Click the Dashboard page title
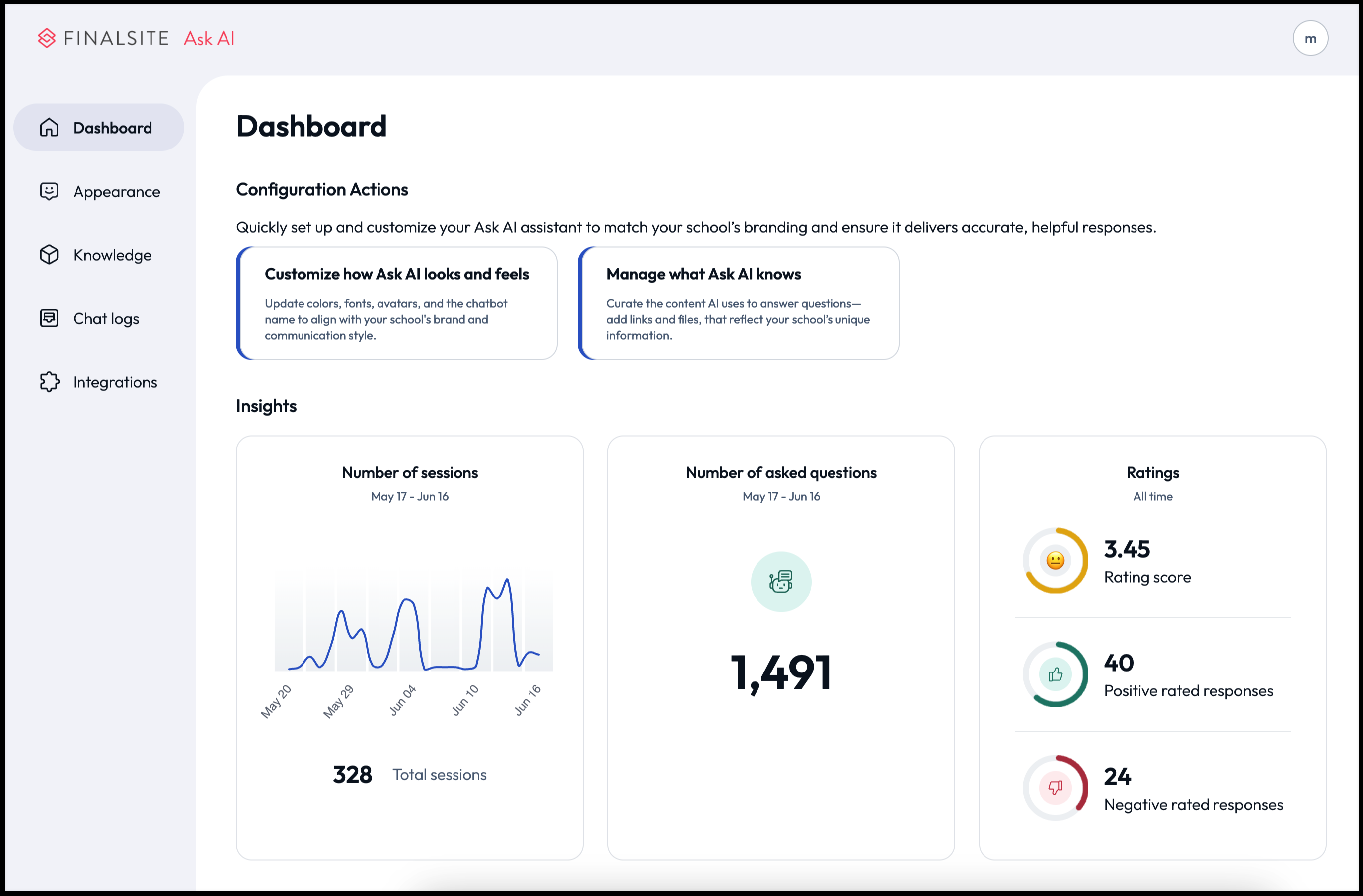The width and height of the screenshot is (1363, 896). (x=311, y=126)
